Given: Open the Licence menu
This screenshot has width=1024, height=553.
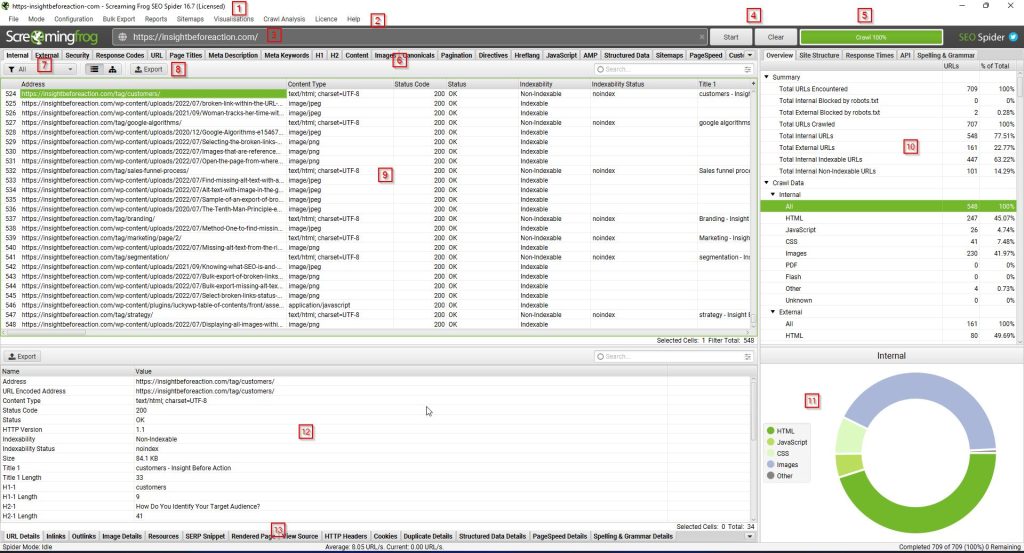Looking at the screenshot, I should (x=326, y=19).
